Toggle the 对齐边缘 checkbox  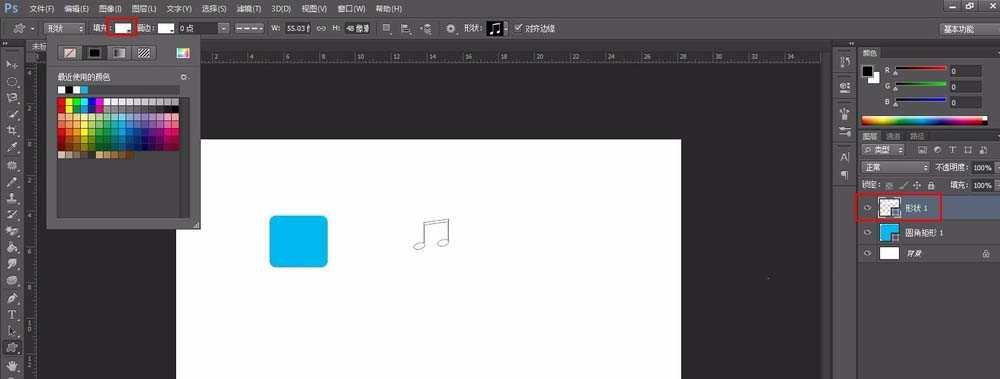[518, 28]
